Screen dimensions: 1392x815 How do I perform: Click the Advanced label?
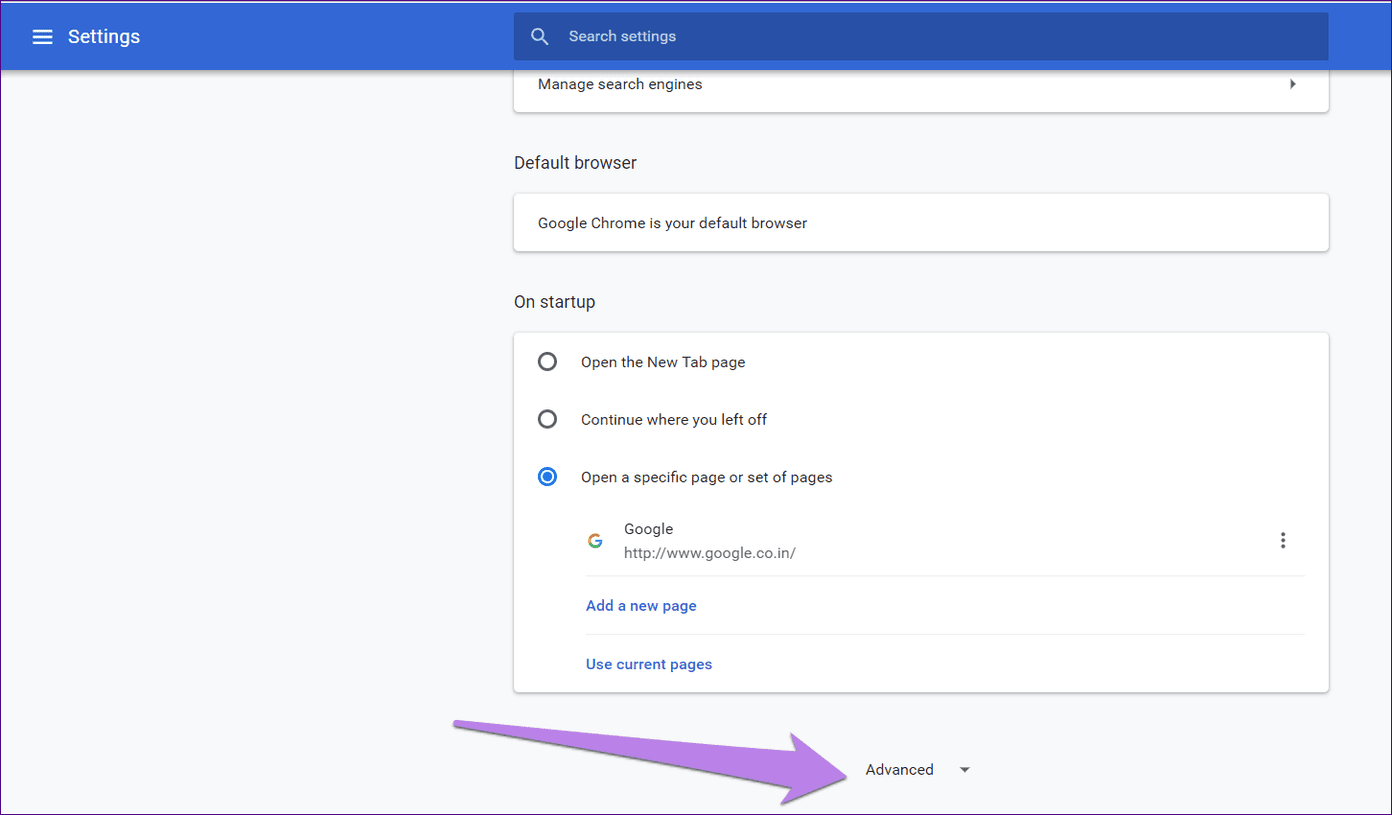[900, 770]
